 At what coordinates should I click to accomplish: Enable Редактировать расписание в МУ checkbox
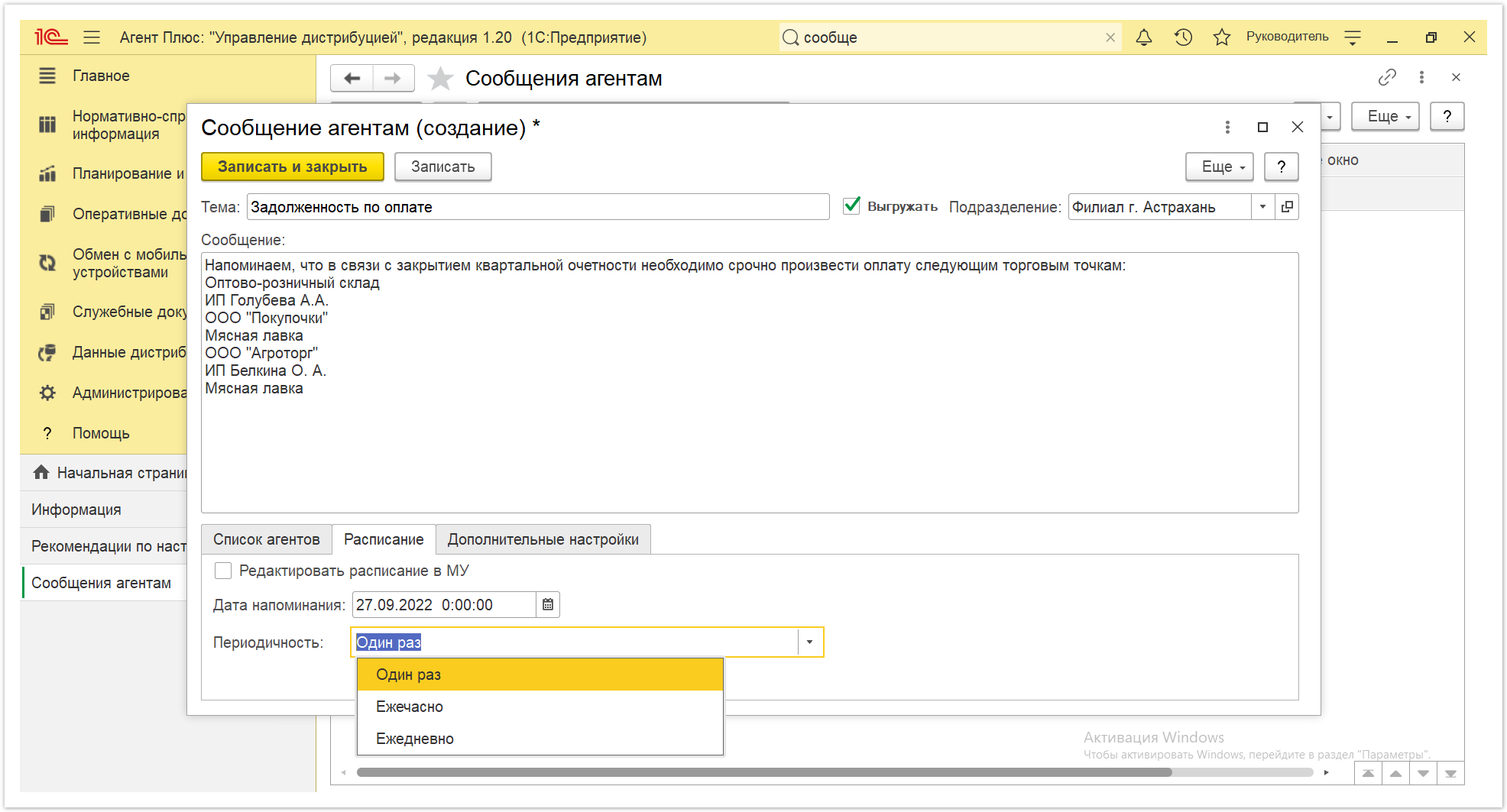pyautogui.click(x=223, y=571)
